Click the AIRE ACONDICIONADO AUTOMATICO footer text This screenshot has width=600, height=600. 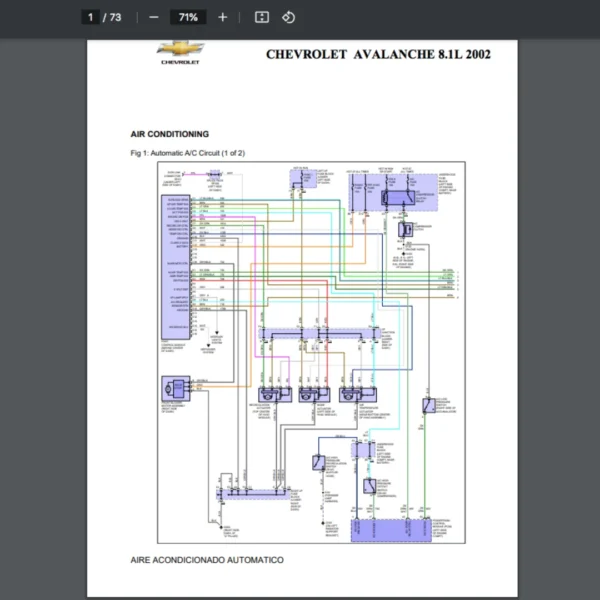[x=207, y=560]
